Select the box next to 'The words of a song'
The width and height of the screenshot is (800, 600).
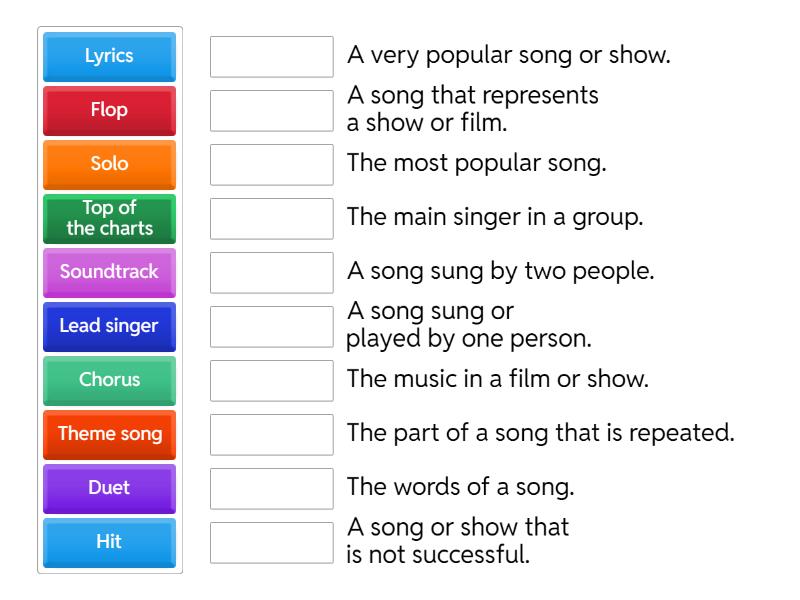(x=271, y=488)
